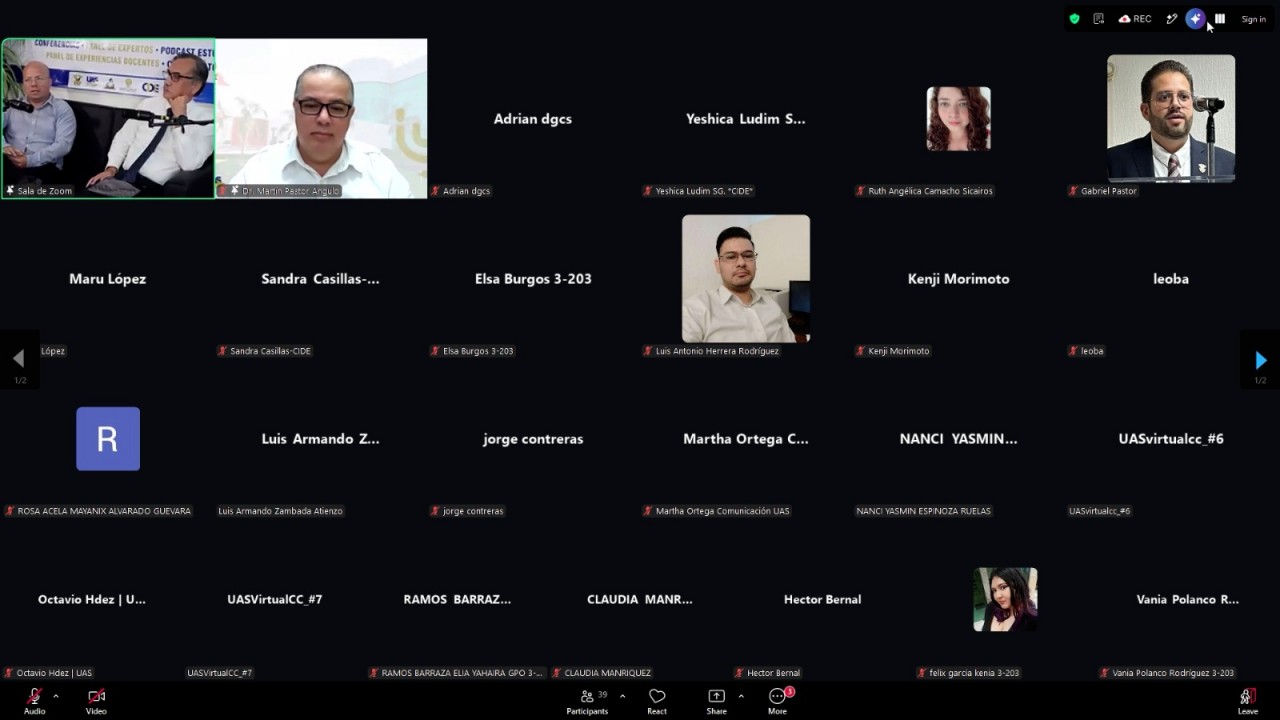Leave the meeting
The height and width of the screenshot is (720, 1280).
[1248, 700]
